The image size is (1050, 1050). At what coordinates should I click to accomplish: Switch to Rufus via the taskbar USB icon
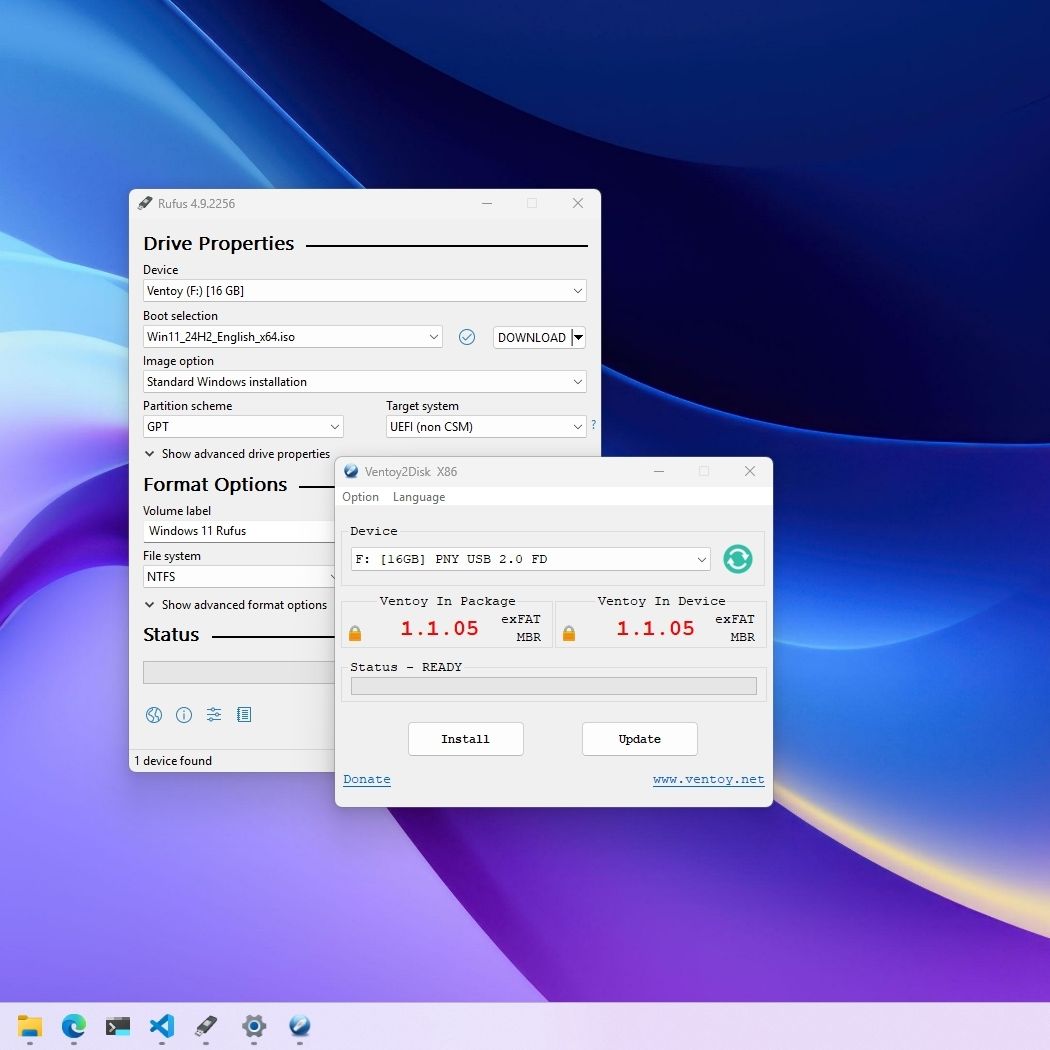point(206,1025)
